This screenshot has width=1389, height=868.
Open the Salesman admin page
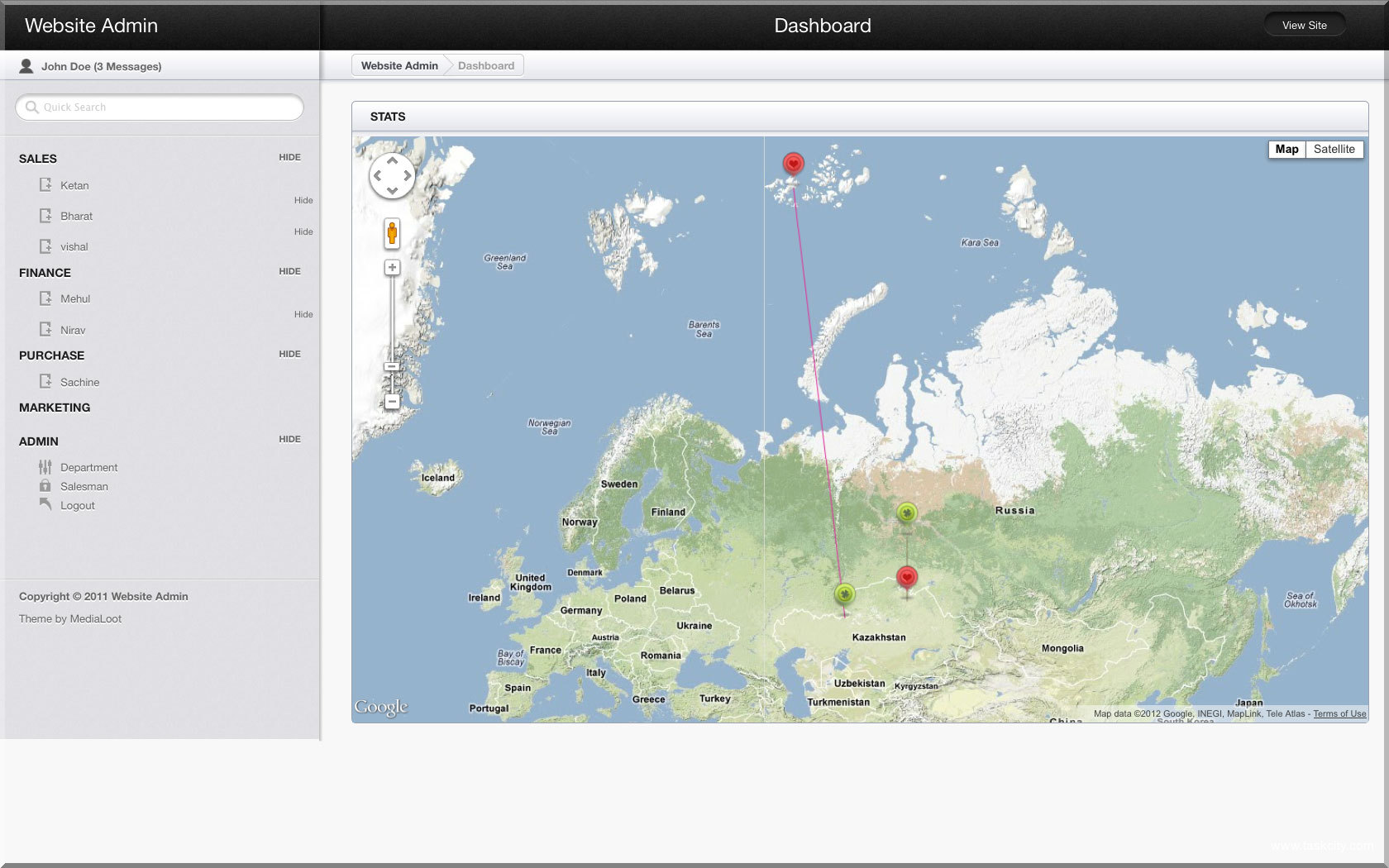pyautogui.click(x=84, y=486)
